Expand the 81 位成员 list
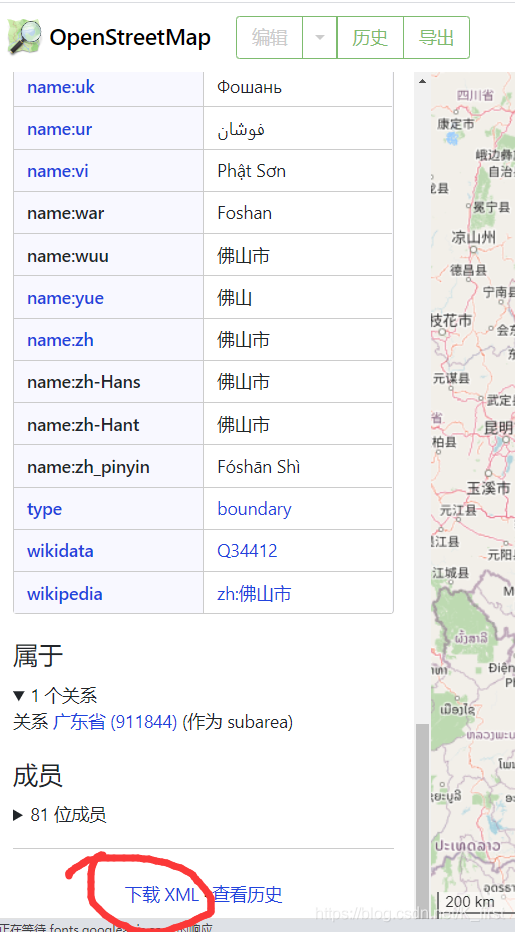The width and height of the screenshot is (515, 932). click(x=18, y=814)
